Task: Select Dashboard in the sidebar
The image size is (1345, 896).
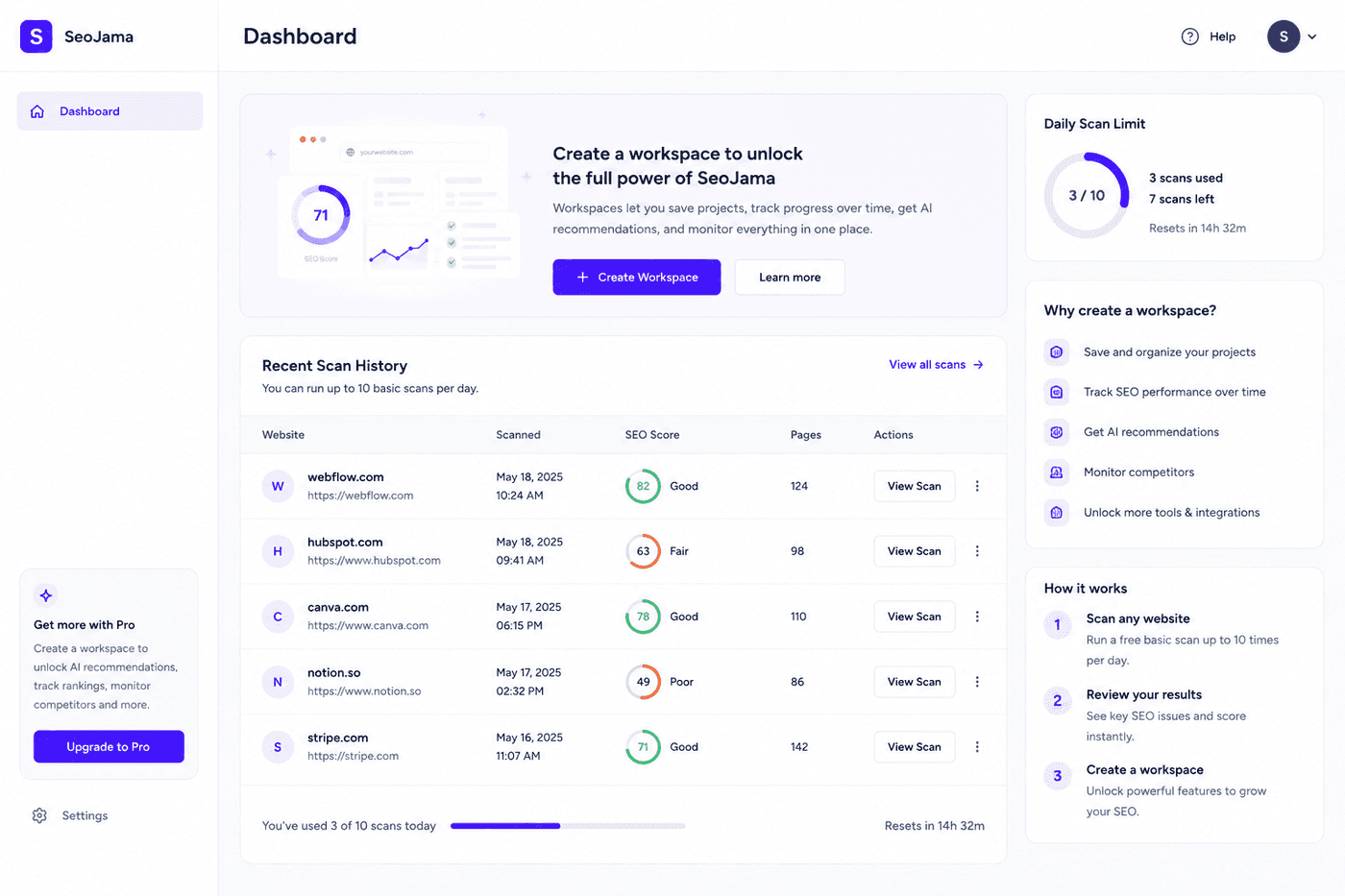Action: click(110, 111)
